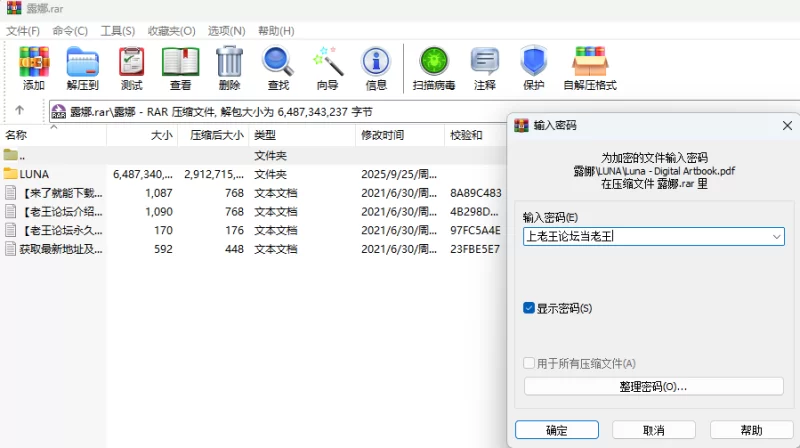Click the LUNA folder name

(x=34, y=175)
